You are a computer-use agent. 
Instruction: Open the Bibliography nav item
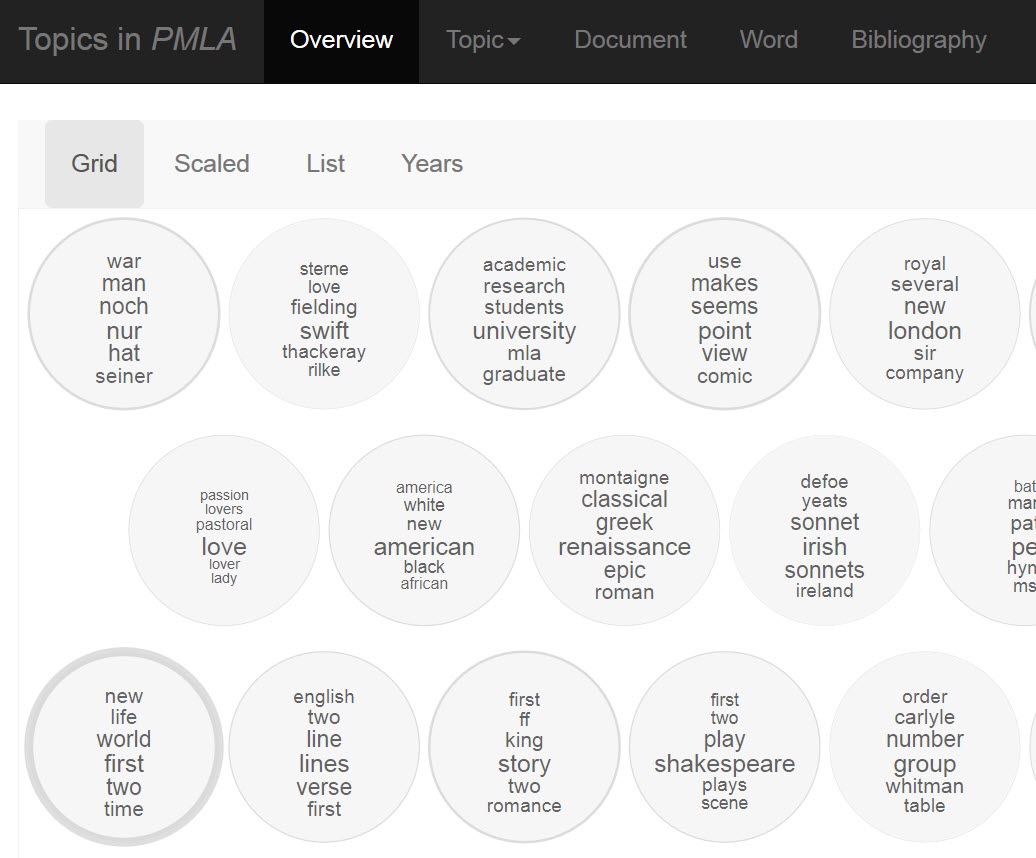918,40
